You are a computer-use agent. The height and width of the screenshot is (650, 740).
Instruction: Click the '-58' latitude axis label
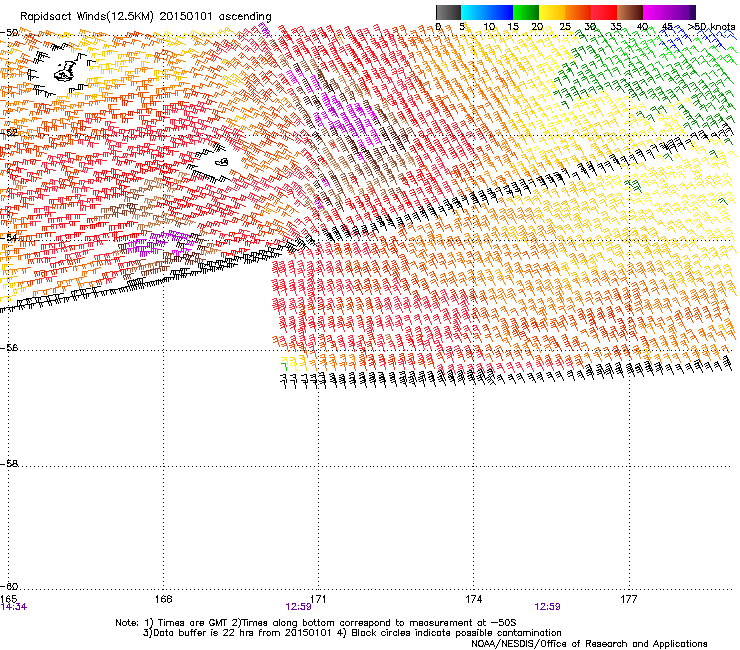pyautogui.click(x=9, y=464)
